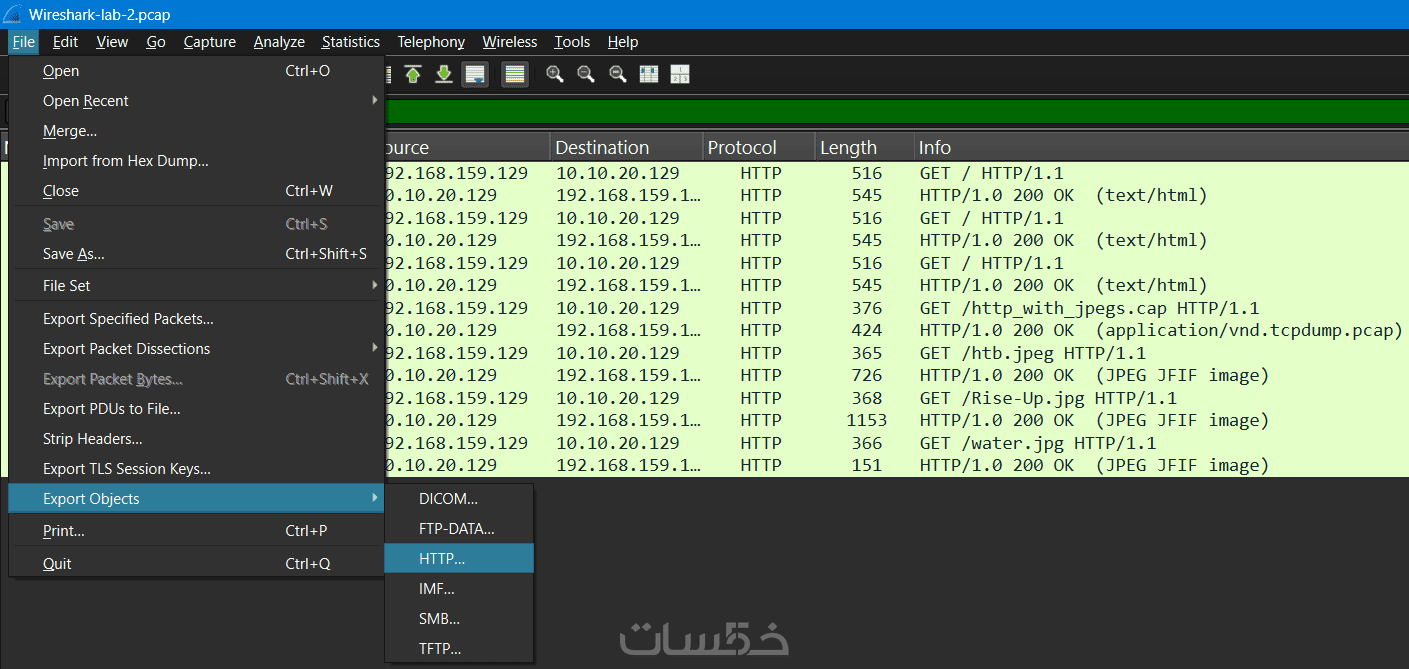Image resolution: width=1409 pixels, height=669 pixels.
Task: Choose FTP-DATA... export option
Action: pos(459,529)
